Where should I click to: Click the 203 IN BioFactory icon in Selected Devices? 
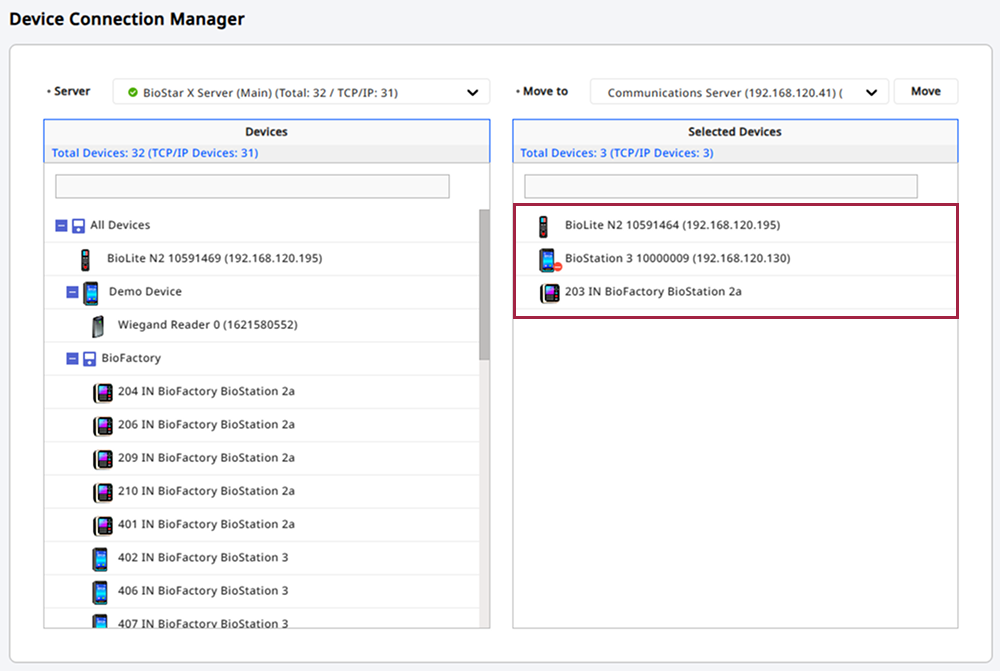point(549,293)
